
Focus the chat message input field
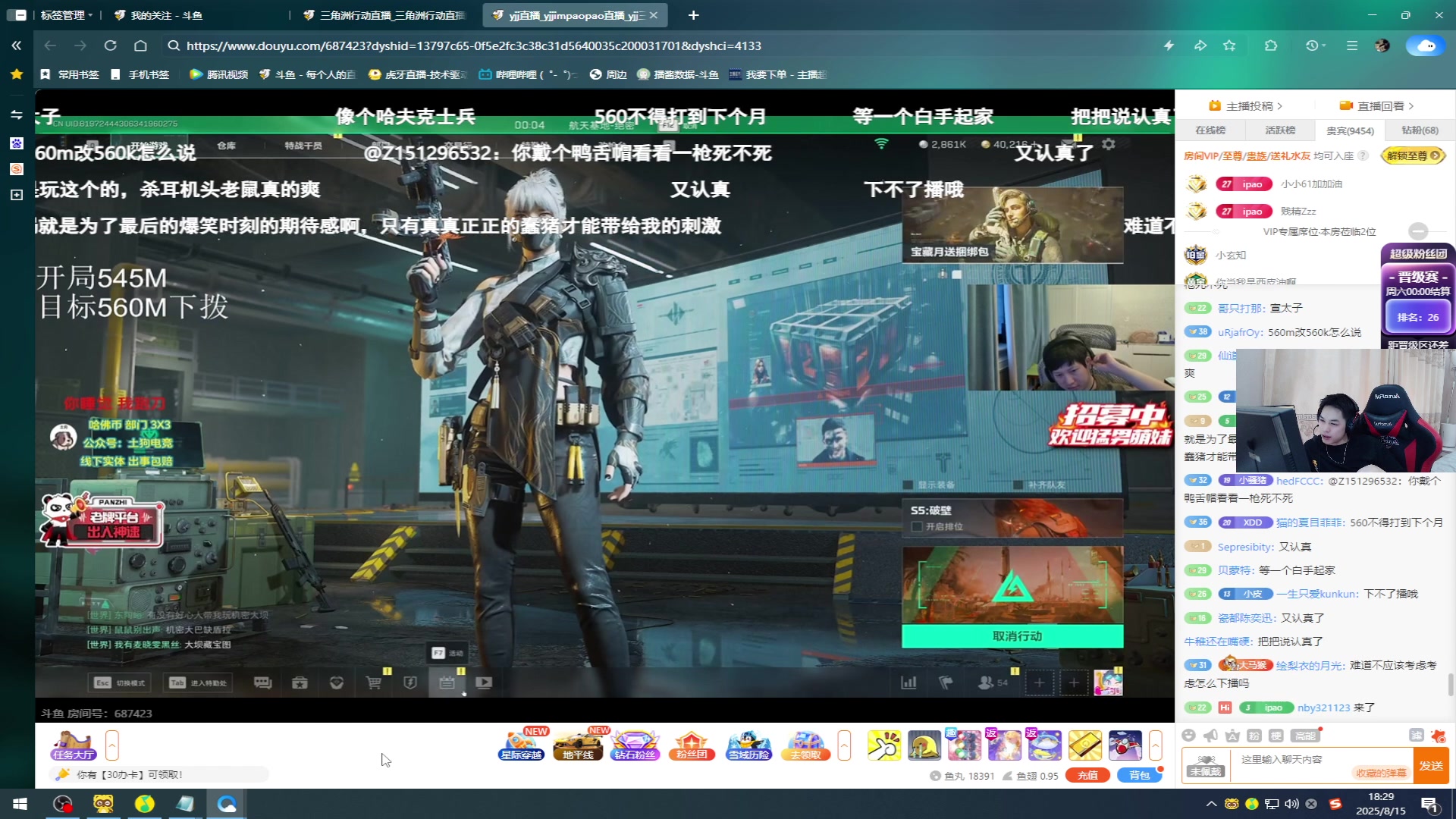click(1321, 759)
